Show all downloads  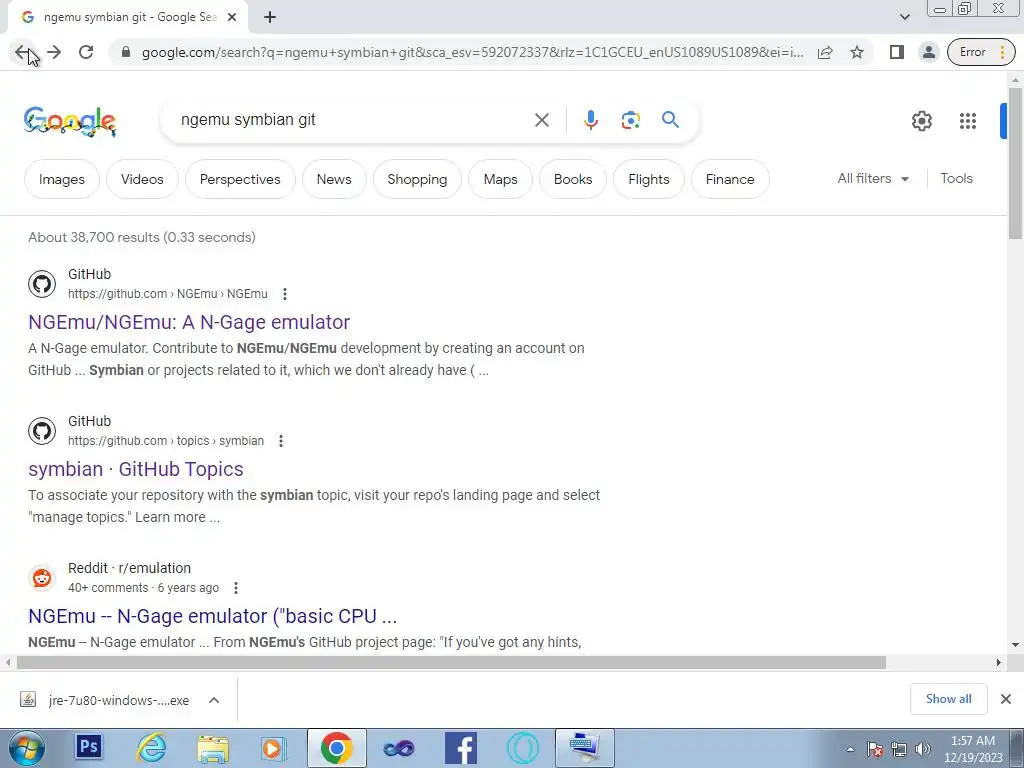point(948,699)
